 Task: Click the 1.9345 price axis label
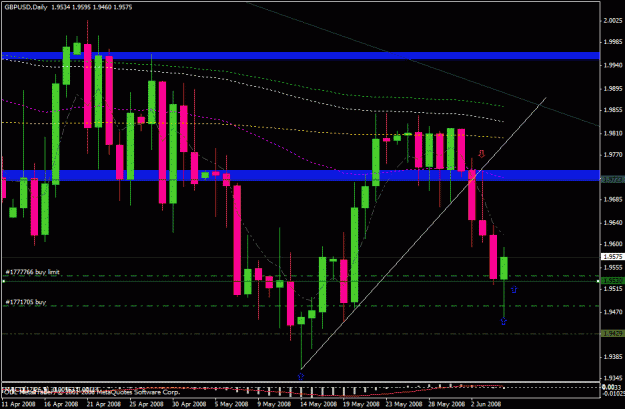tap(613, 378)
